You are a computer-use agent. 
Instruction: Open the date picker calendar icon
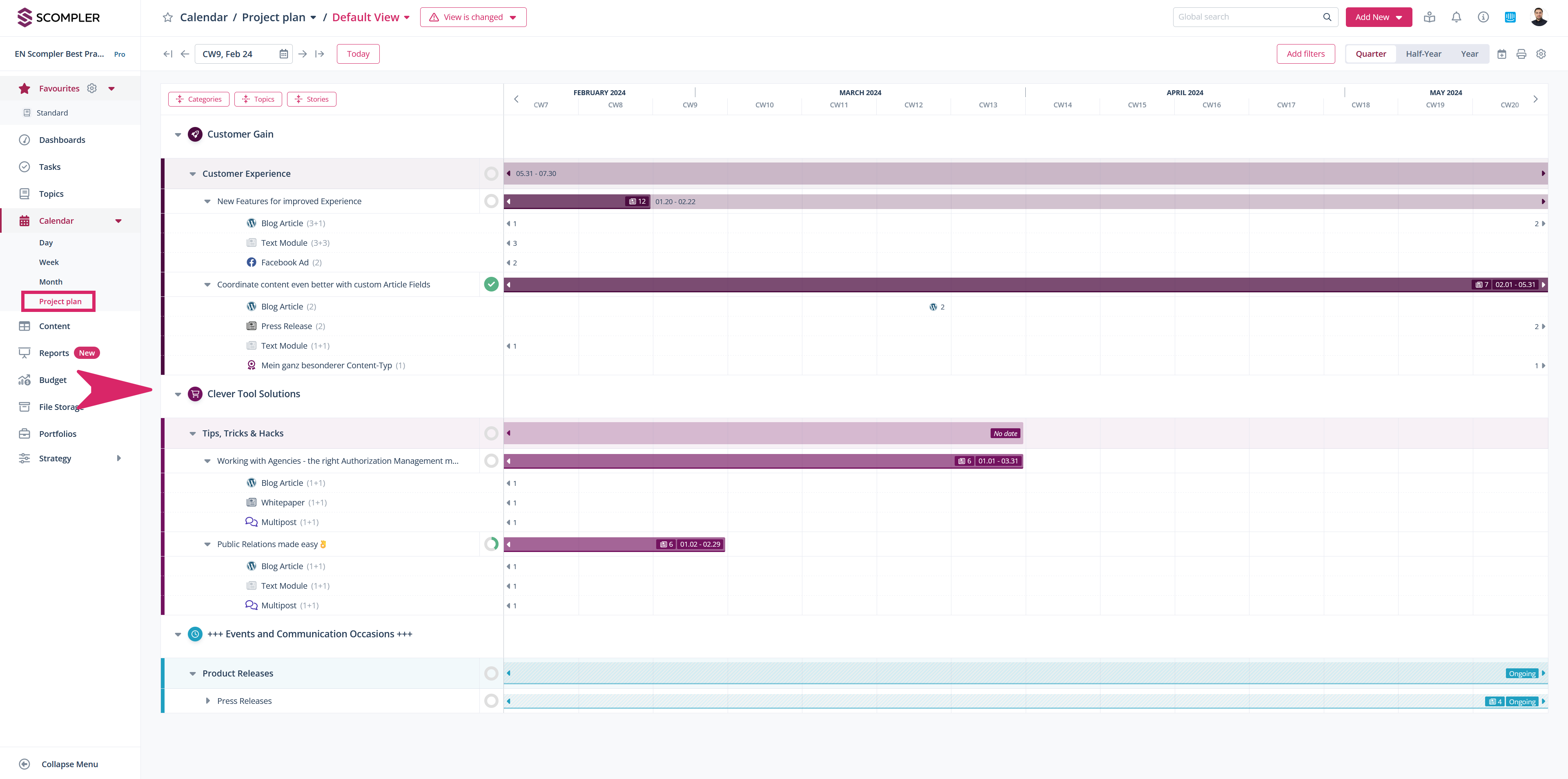tap(284, 54)
